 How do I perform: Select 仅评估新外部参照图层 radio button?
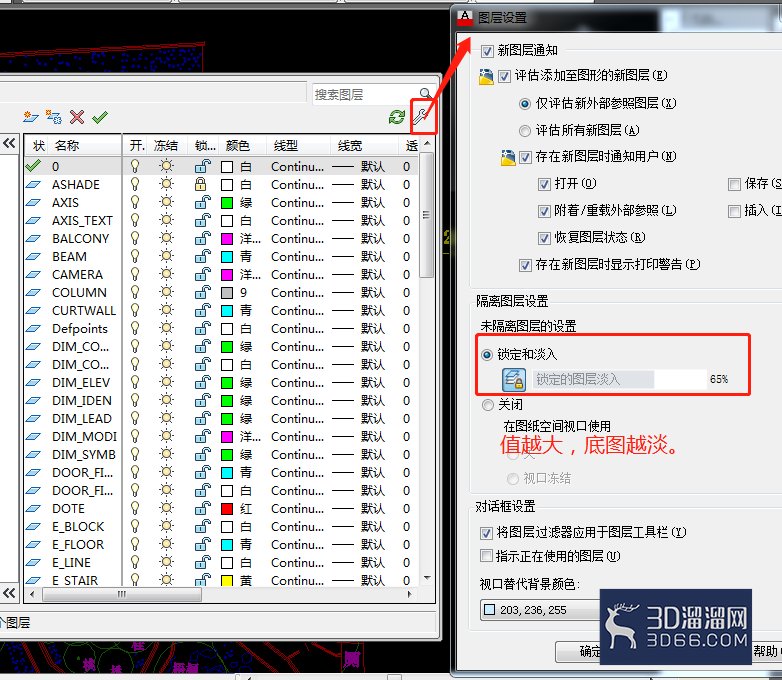pyautogui.click(x=524, y=104)
